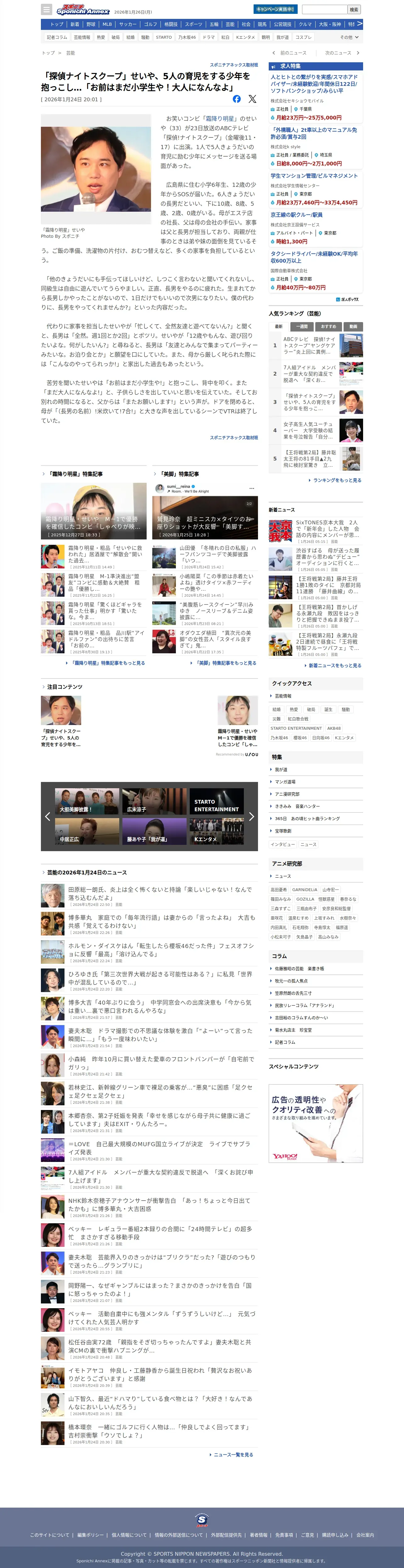The width and height of the screenshot is (404, 1568).
Task: Open 個人情報について footer link
Action: tap(129, 1535)
